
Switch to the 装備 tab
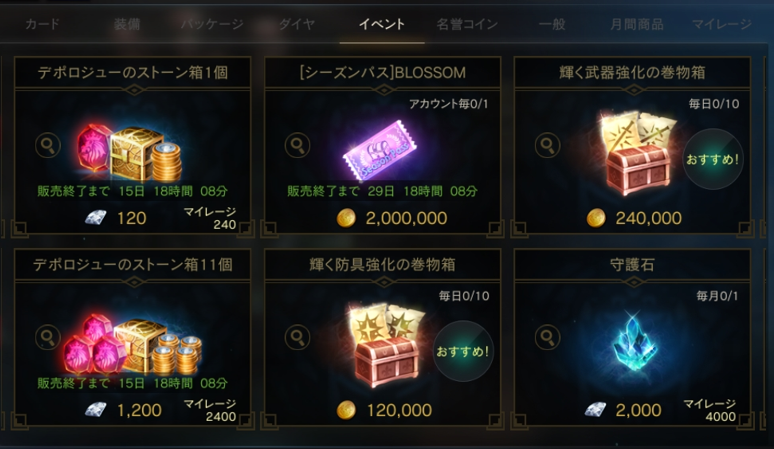click(x=127, y=24)
